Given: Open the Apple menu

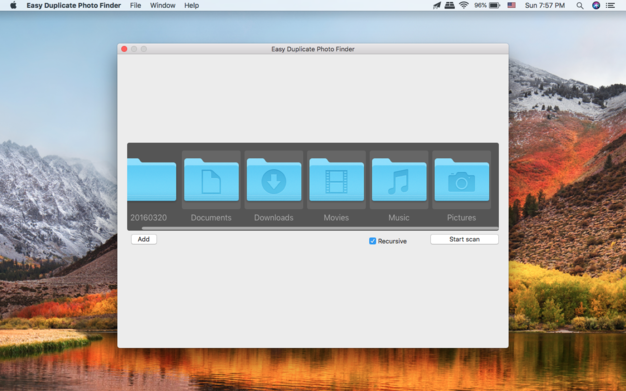Looking at the screenshot, I should pos(13,5).
